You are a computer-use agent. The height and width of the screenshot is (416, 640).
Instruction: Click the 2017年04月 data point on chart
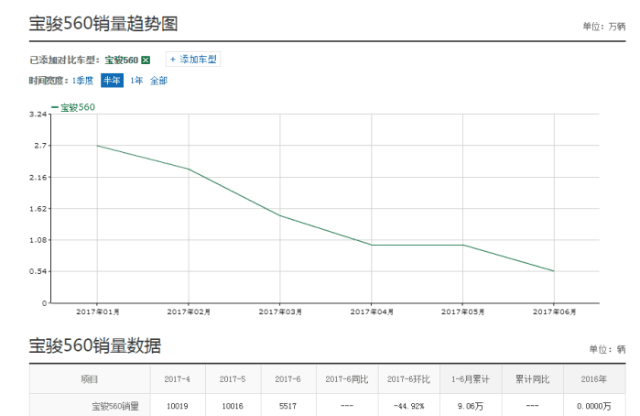[371, 245]
